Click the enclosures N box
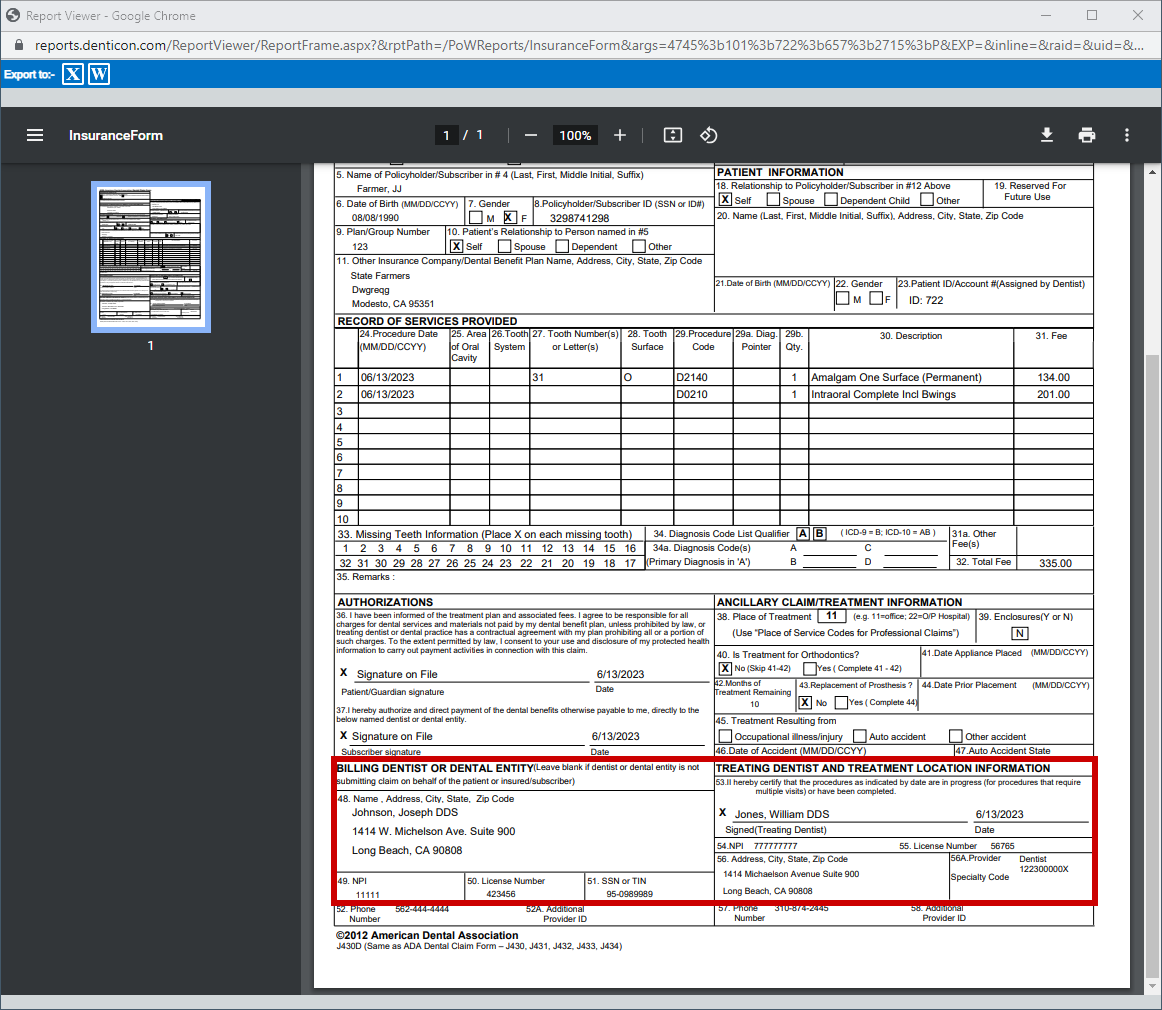The image size is (1162, 1010). [x=1020, y=633]
